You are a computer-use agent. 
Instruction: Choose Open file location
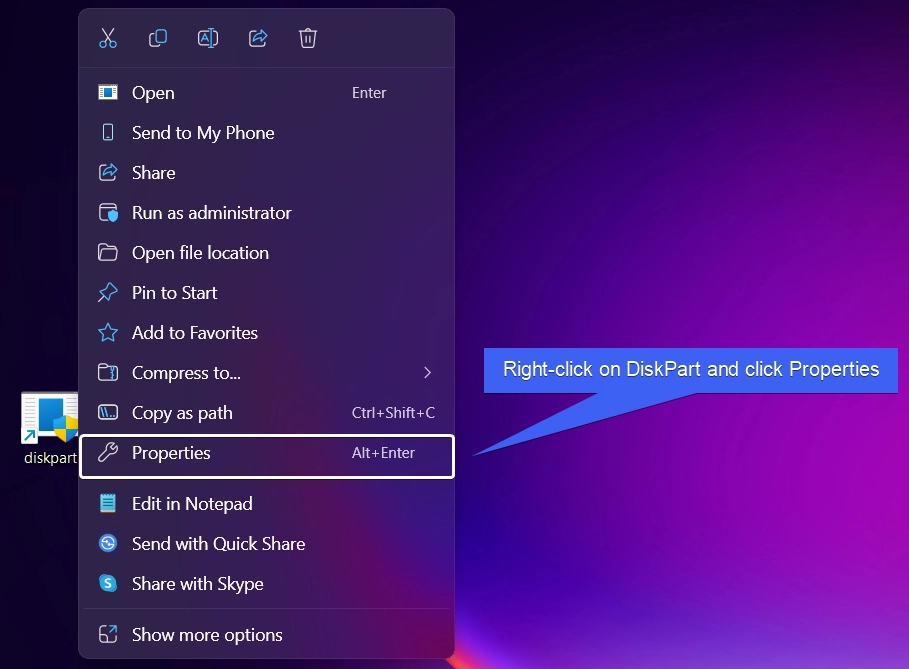[x=267, y=253]
